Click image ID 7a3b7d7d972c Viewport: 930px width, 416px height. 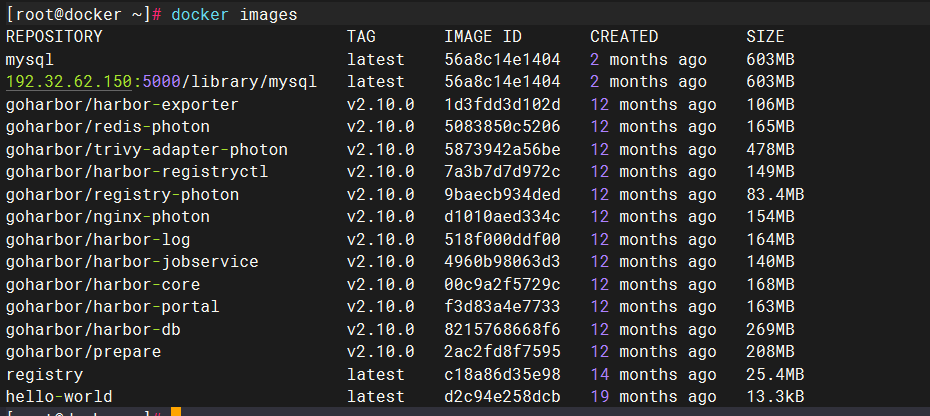click(502, 172)
